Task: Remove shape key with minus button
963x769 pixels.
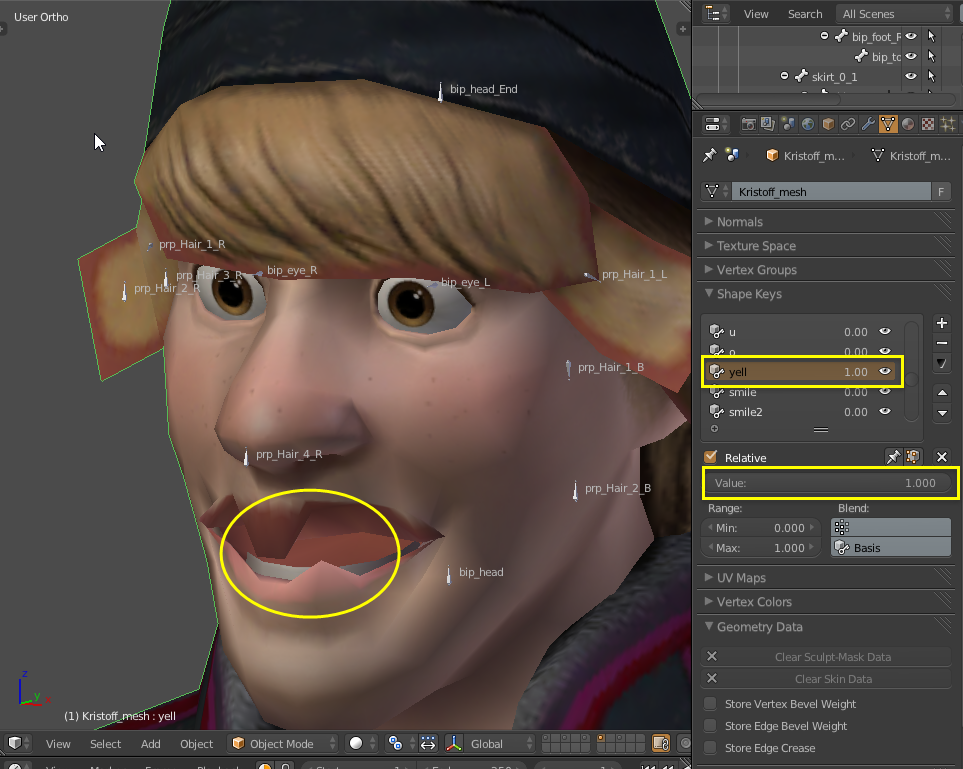Action: 942,343
